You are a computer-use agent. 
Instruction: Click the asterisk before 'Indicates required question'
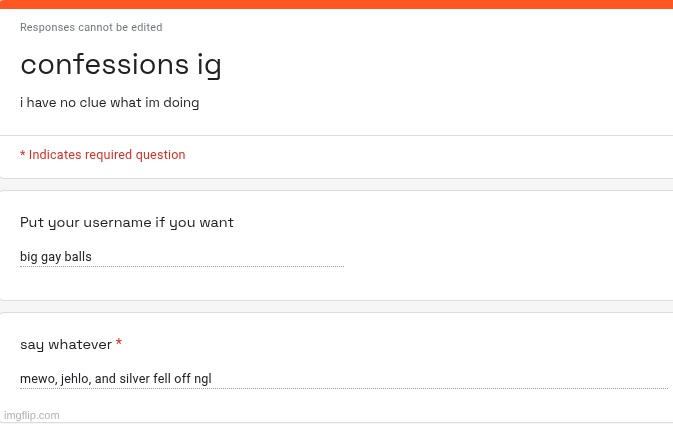(x=23, y=154)
